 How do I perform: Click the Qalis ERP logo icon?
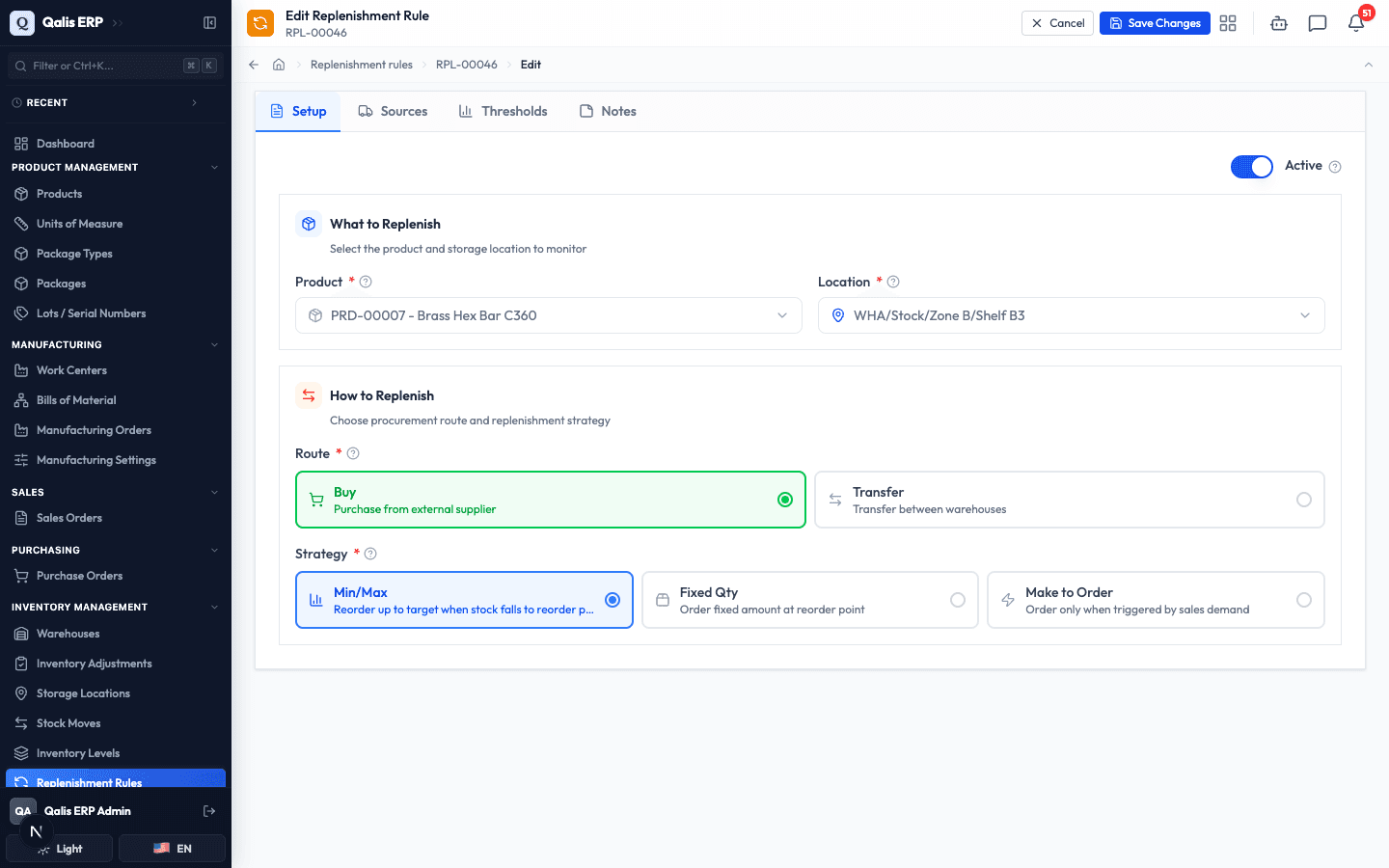(x=22, y=22)
